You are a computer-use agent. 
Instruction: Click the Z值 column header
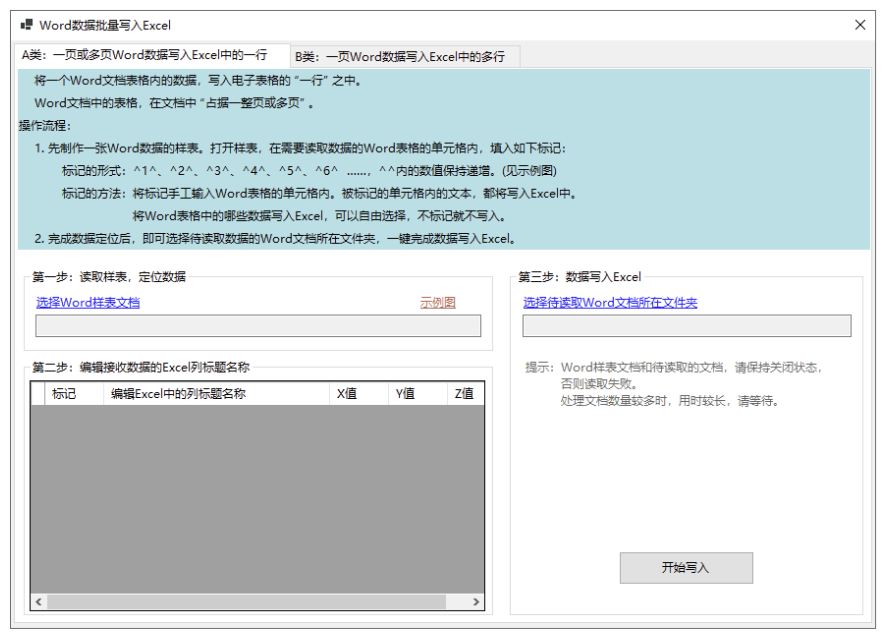point(464,393)
